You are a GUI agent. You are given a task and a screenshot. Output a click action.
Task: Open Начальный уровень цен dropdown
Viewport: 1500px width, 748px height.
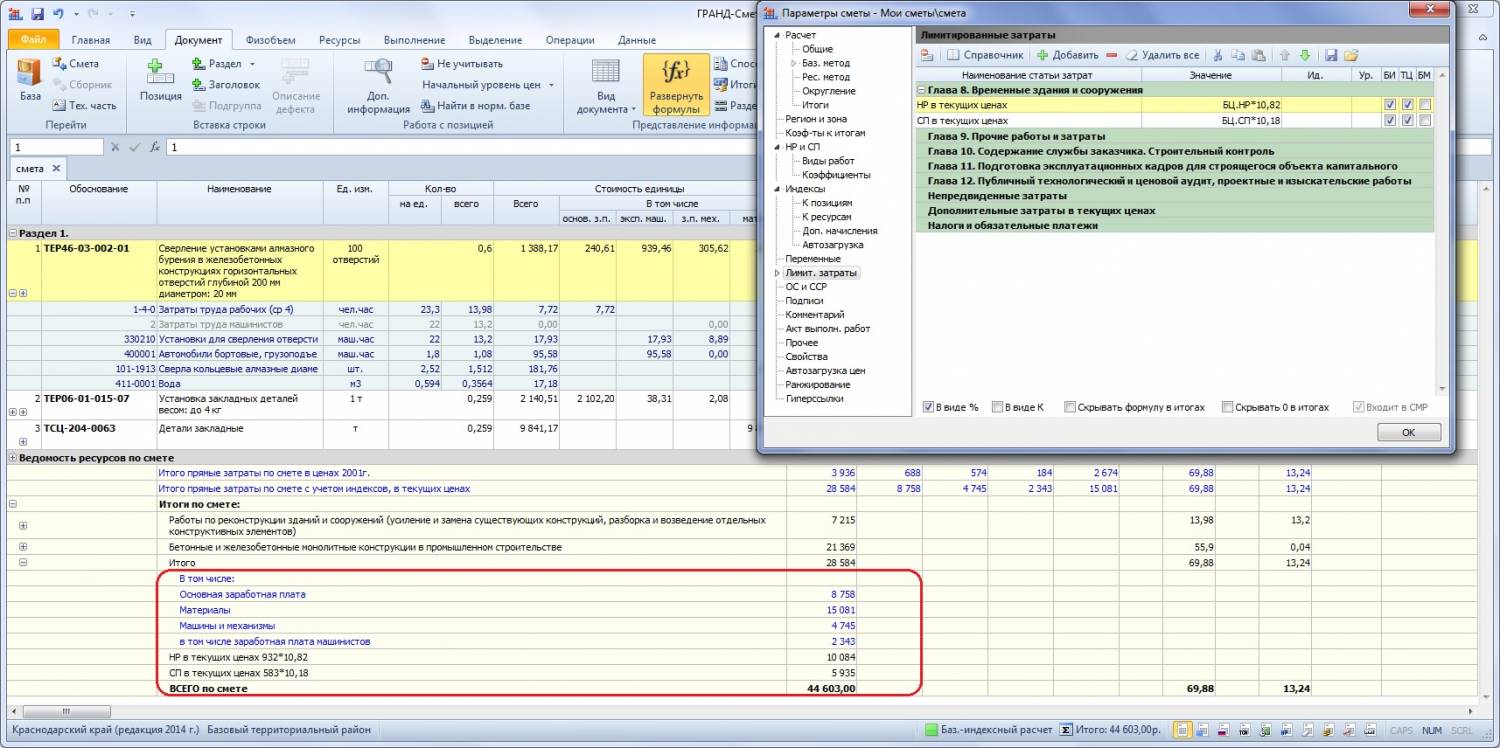[x=488, y=85]
